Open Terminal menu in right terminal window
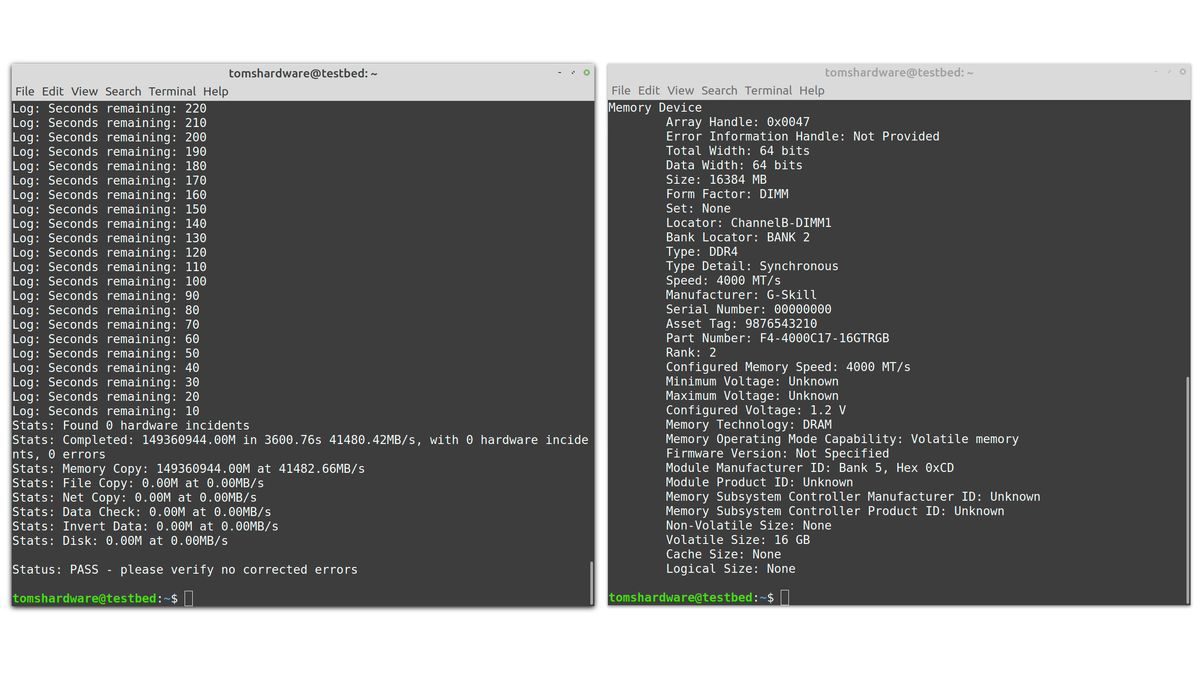 (768, 90)
